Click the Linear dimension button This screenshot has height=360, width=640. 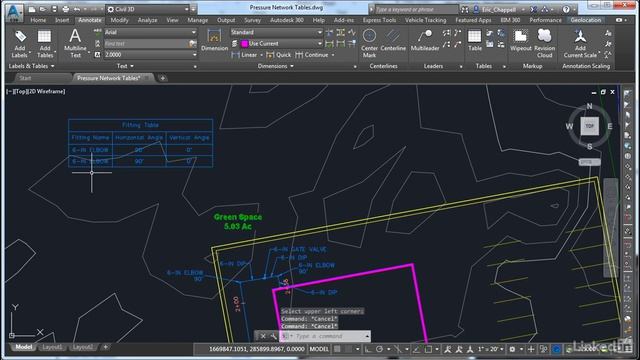coord(245,55)
